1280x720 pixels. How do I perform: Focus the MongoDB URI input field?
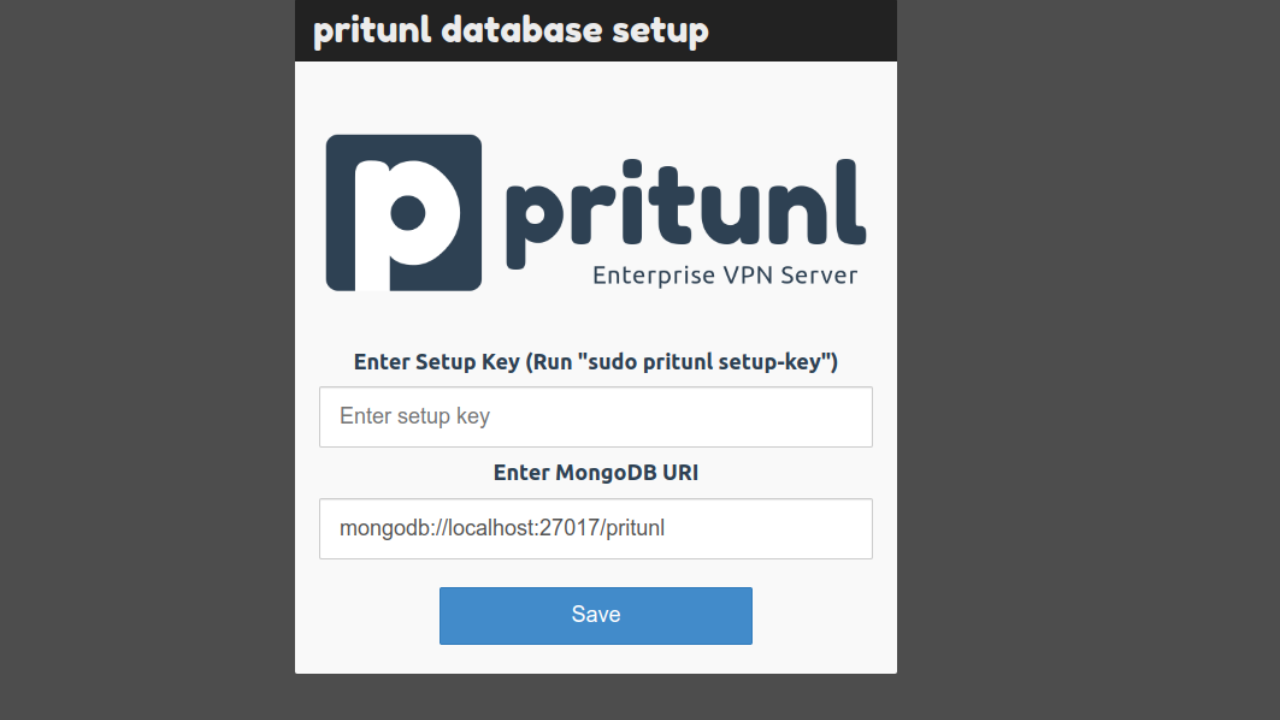tap(596, 529)
